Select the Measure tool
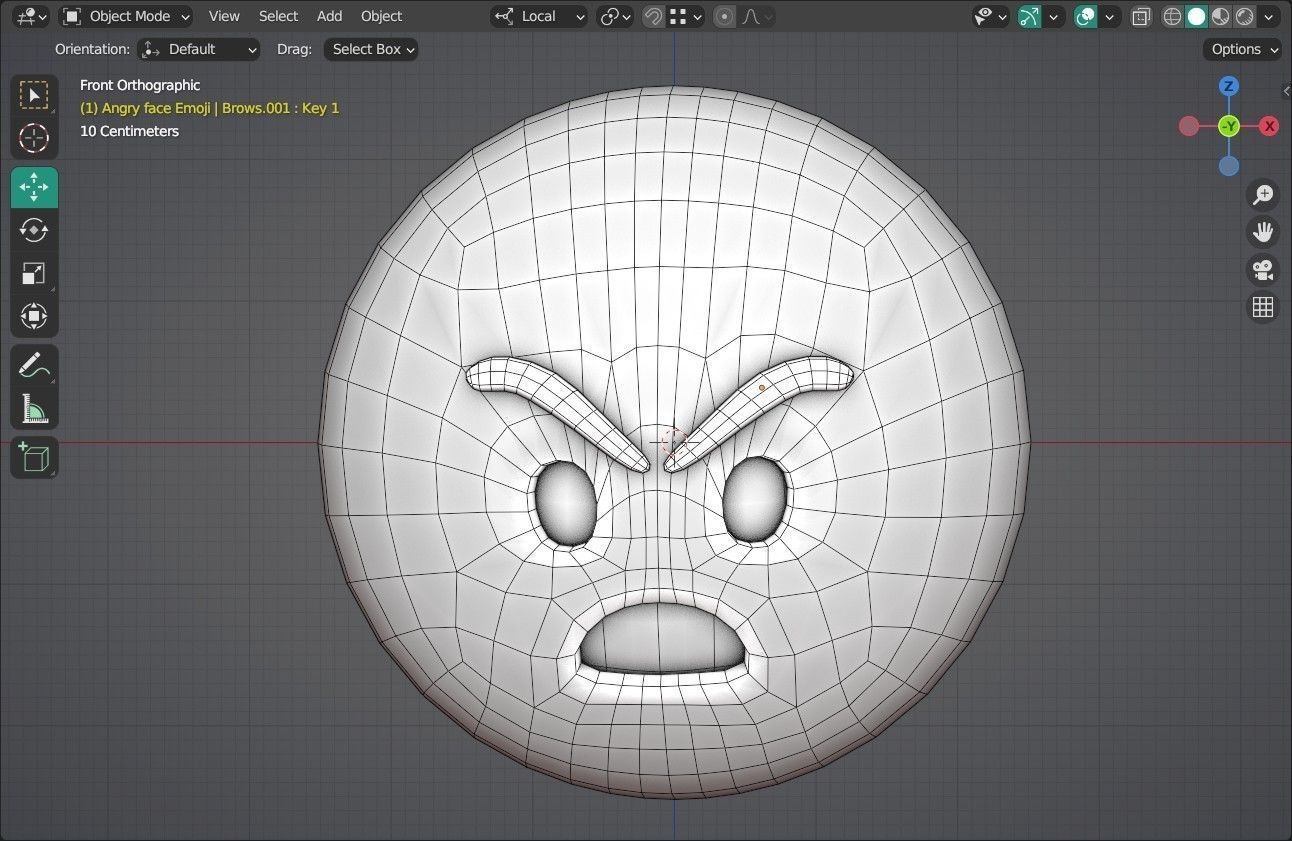 point(34,409)
